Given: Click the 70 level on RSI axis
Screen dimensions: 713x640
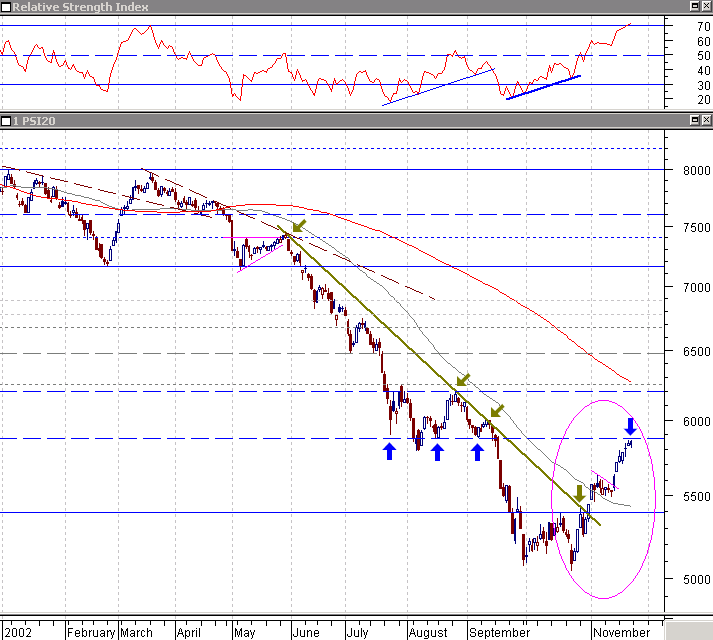Looking at the screenshot, I should [703, 26].
